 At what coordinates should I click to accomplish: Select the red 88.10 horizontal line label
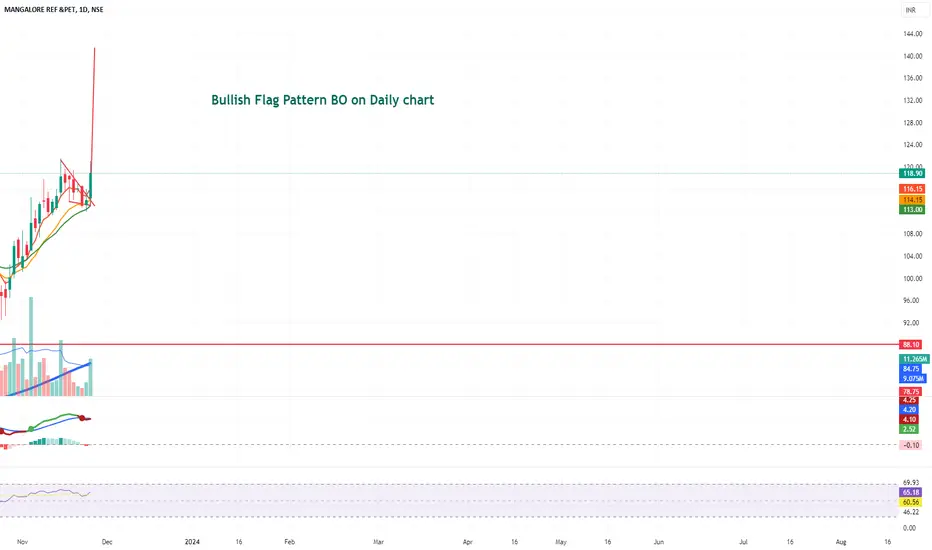click(x=911, y=344)
